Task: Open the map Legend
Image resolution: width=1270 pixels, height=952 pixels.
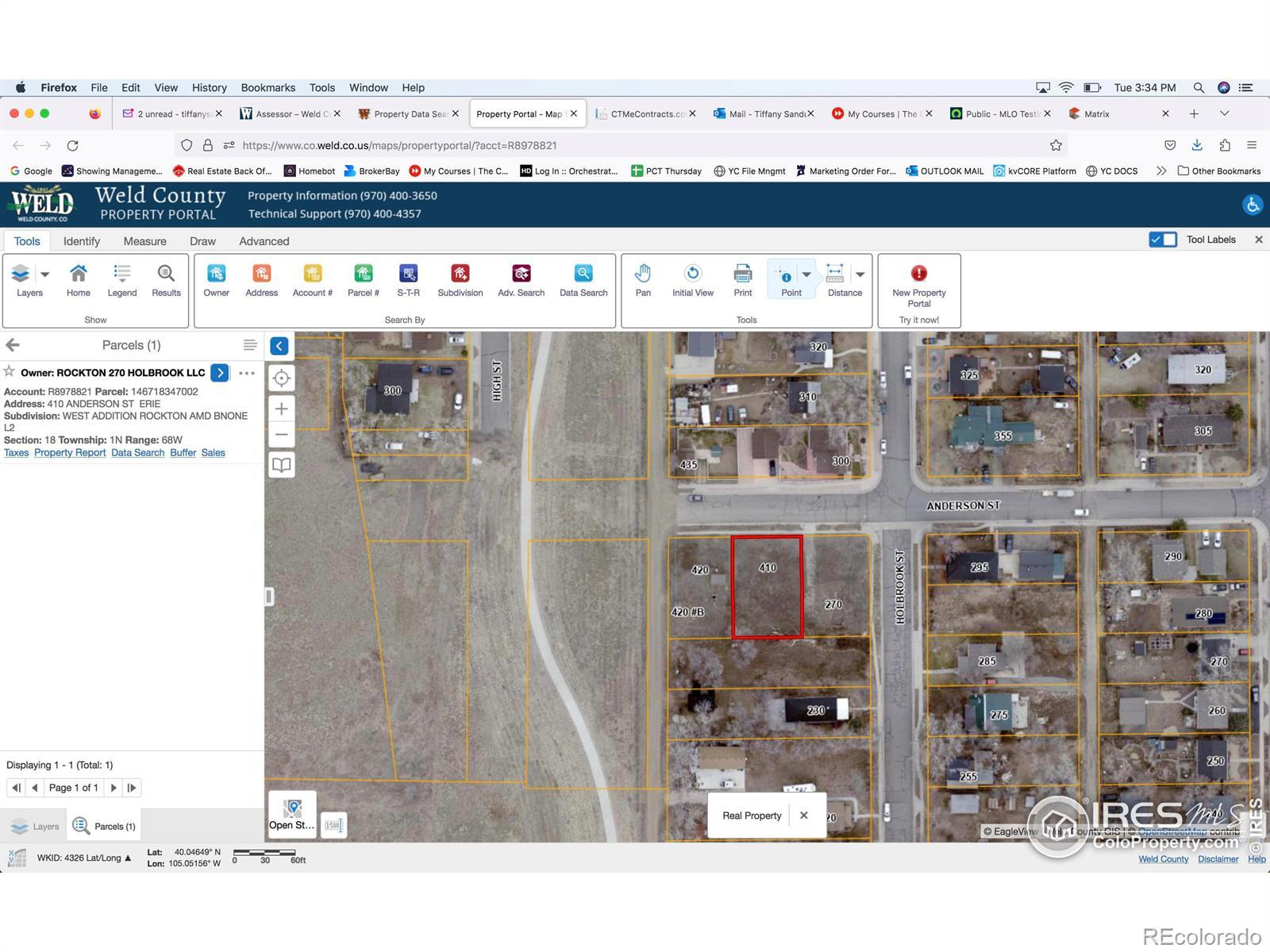Action: [121, 274]
